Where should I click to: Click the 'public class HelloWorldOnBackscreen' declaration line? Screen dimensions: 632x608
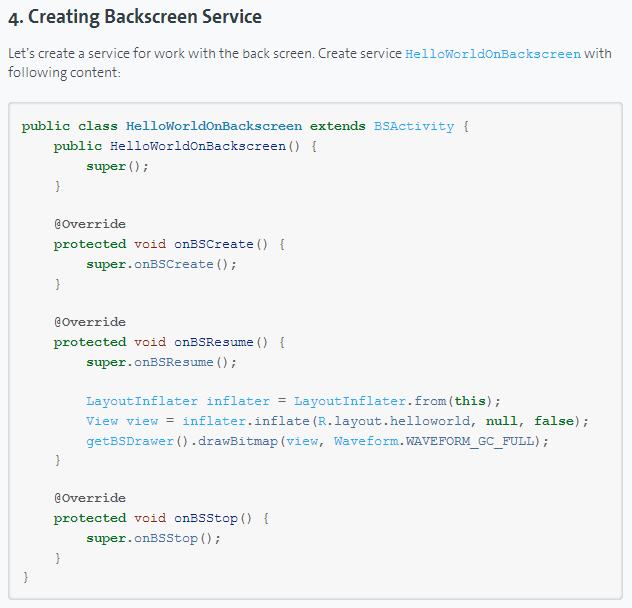click(x=245, y=126)
